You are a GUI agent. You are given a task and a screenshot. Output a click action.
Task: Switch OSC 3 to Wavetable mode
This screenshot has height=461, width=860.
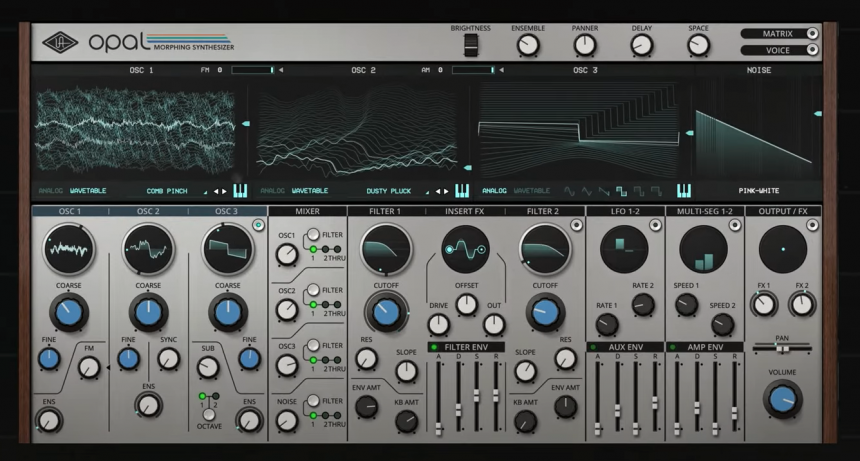[x=531, y=191]
